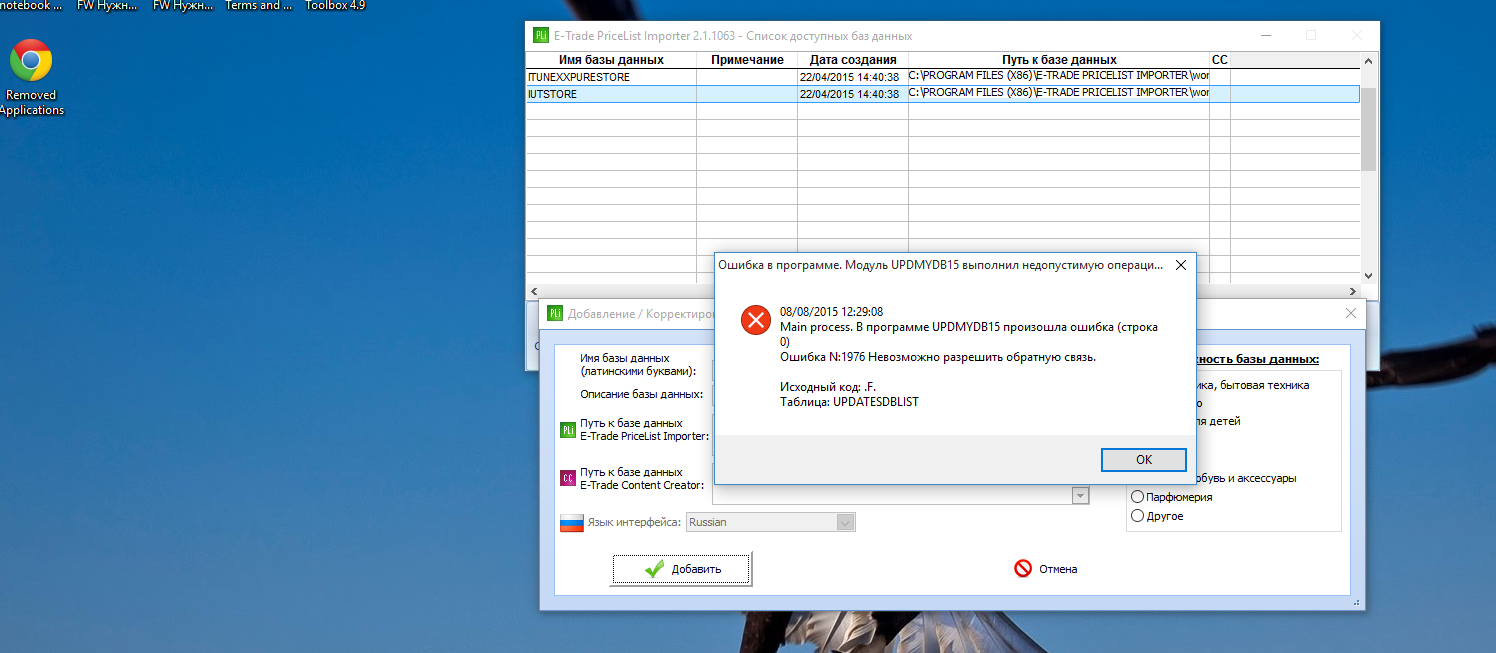Click the notebook desktop label
1496x653 pixels.
click(x=33, y=5)
